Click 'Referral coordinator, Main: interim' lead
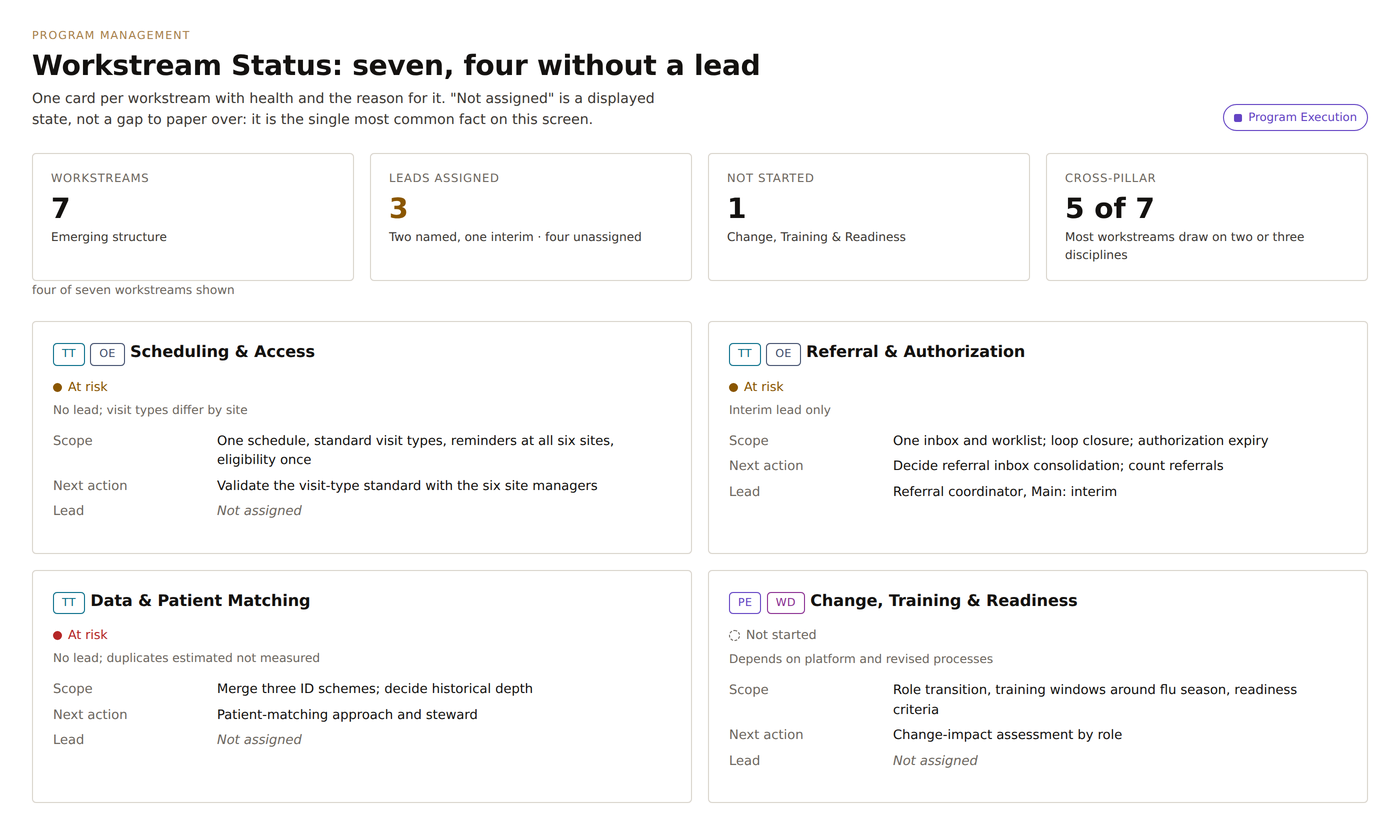The height and width of the screenshot is (832, 1400). pos(1005,492)
